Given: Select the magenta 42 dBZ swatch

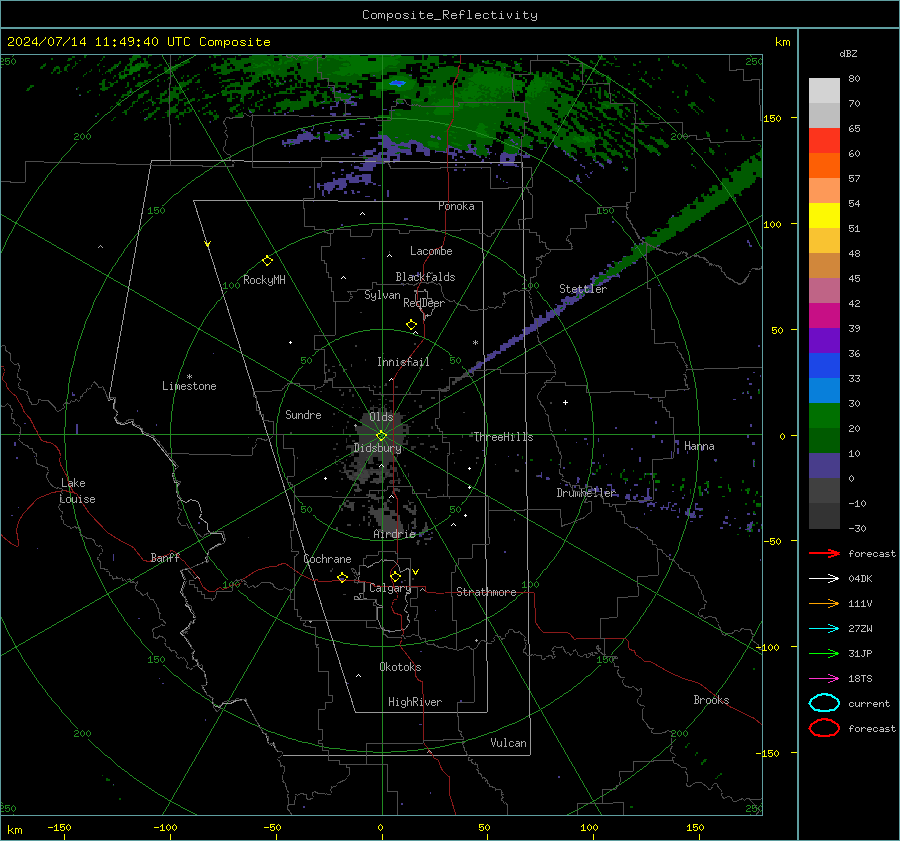Looking at the screenshot, I should point(824,315).
